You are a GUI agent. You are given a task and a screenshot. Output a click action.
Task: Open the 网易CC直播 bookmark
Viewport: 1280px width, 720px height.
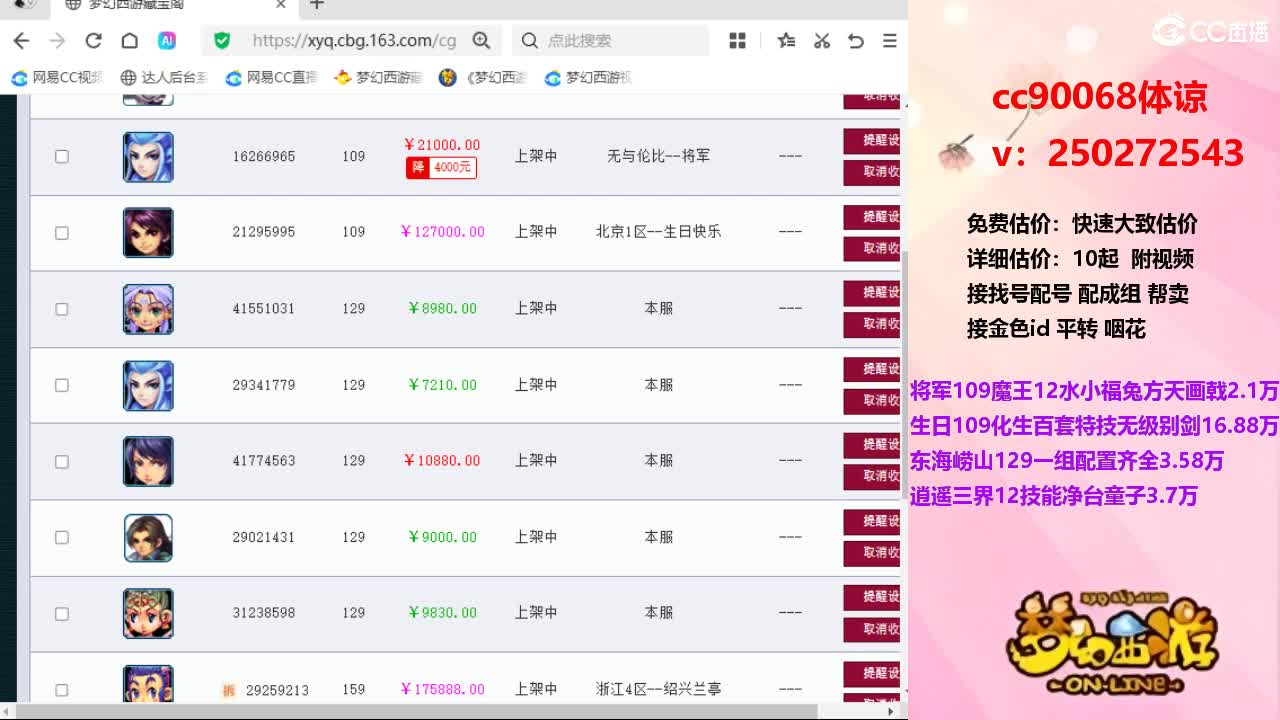click(271, 77)
